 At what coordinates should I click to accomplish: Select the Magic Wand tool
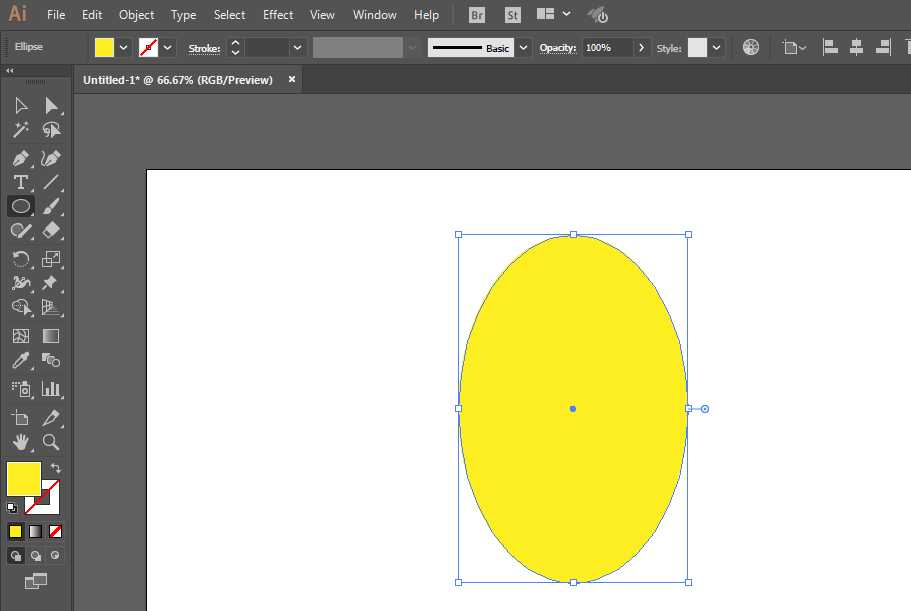20,130
